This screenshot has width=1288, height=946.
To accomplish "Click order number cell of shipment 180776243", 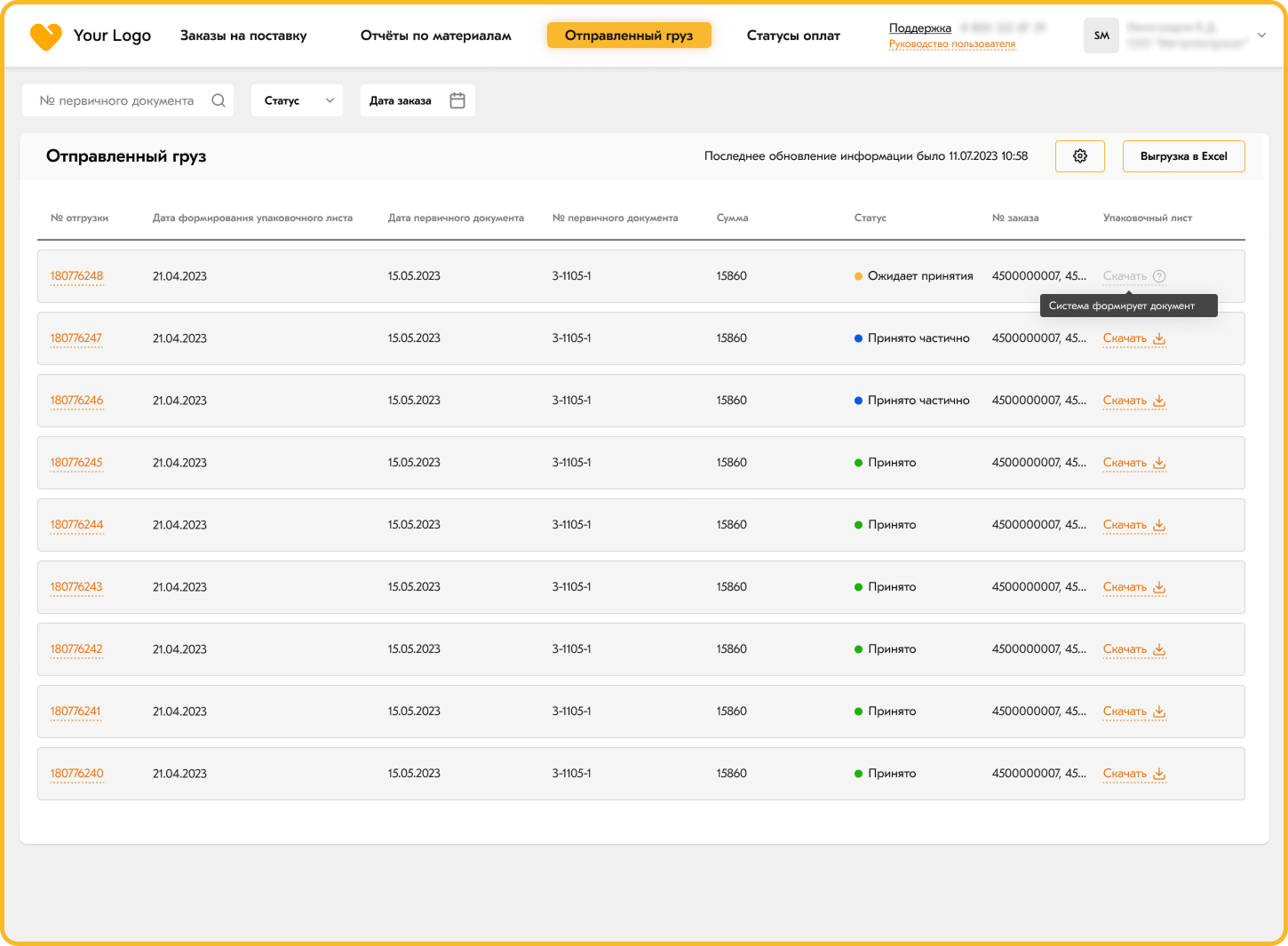I will pos(1039,587).
